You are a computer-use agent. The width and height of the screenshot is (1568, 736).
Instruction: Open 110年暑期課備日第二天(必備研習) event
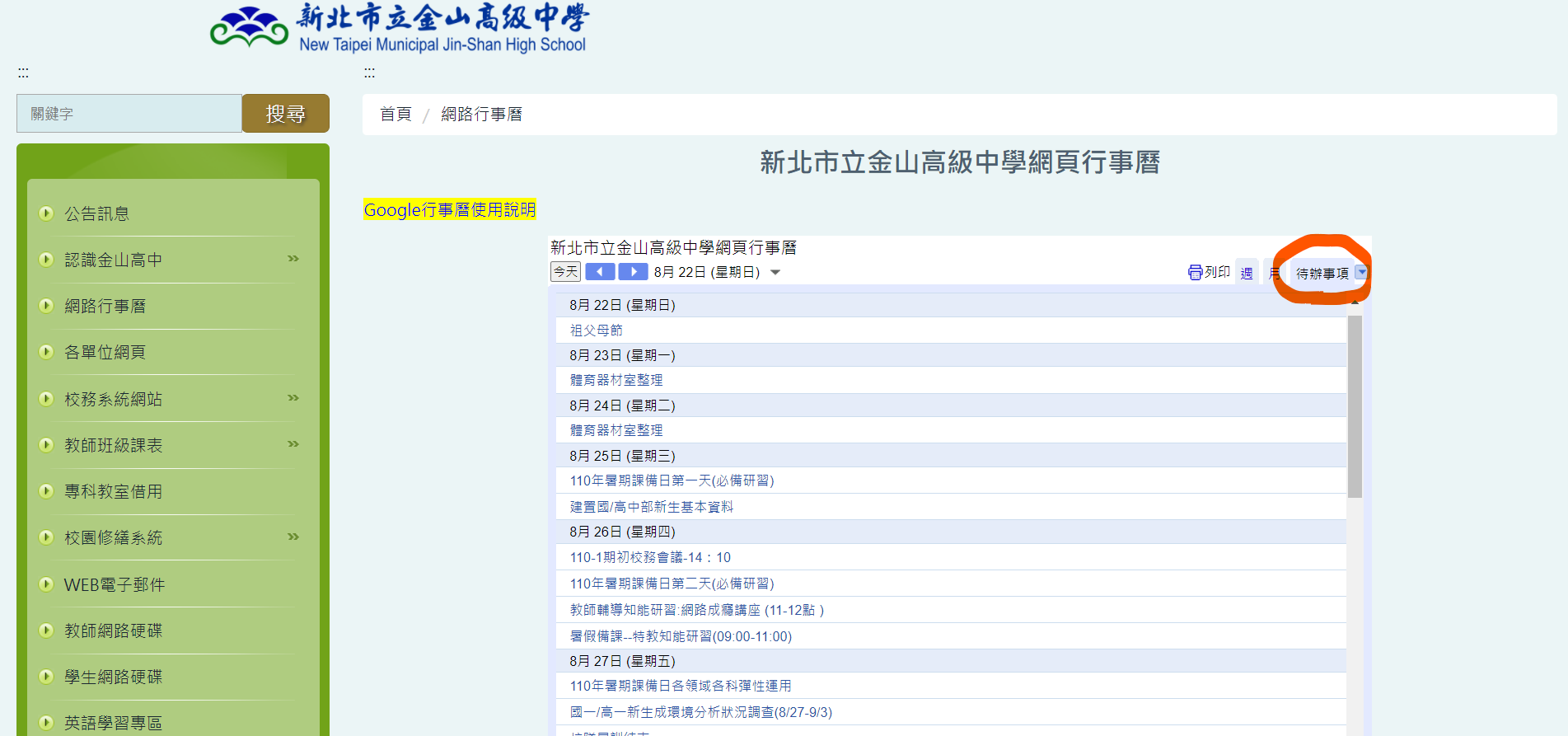coord(672,584)
